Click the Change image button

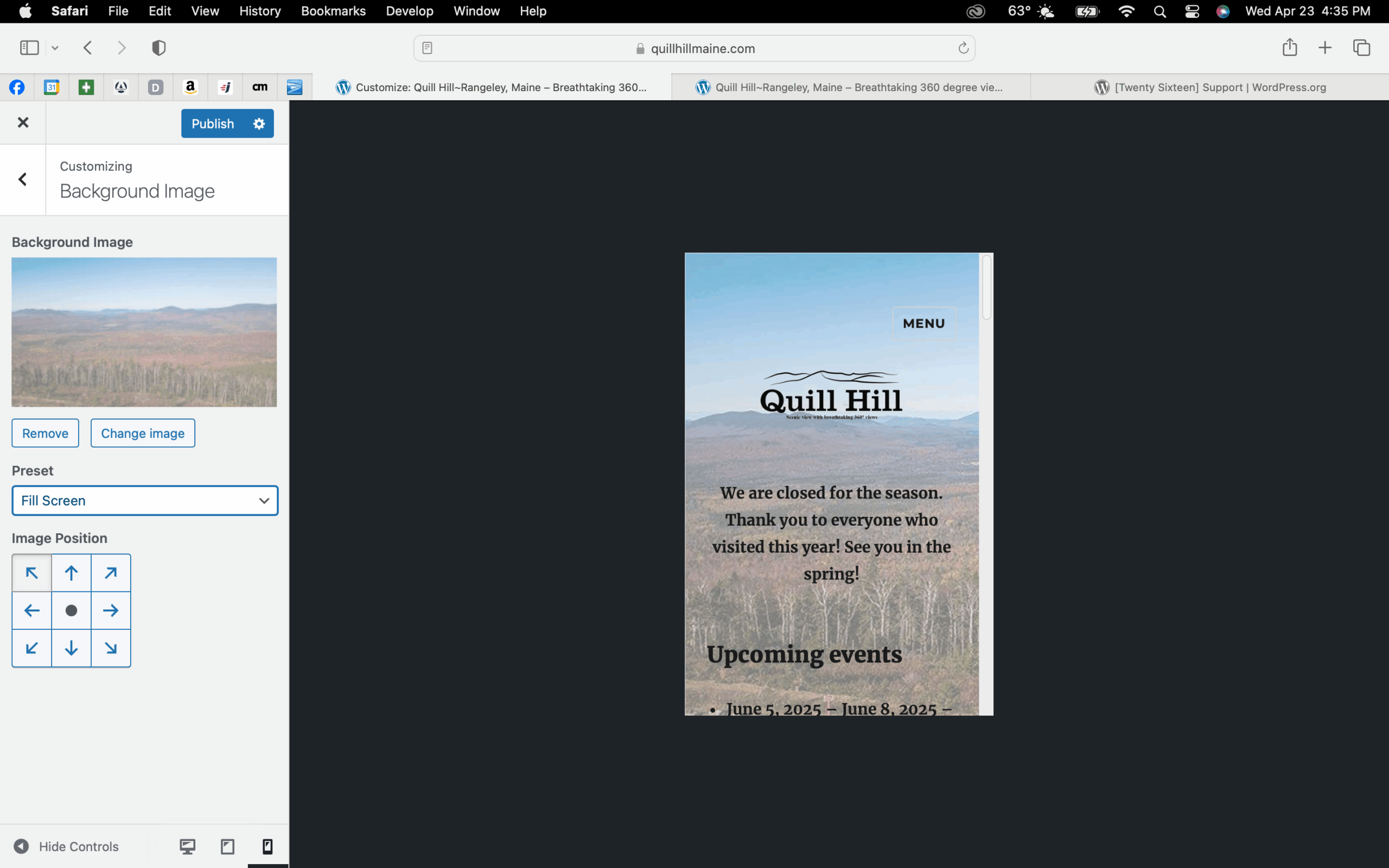click(143, 433)
